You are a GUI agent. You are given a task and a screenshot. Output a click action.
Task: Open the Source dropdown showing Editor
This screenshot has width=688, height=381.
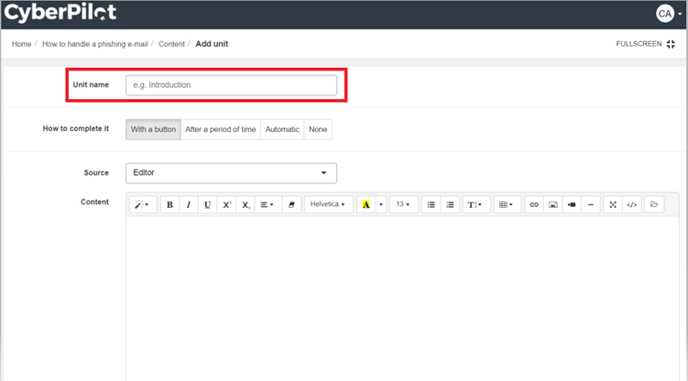pyautogui.click(x=231, y=173)
